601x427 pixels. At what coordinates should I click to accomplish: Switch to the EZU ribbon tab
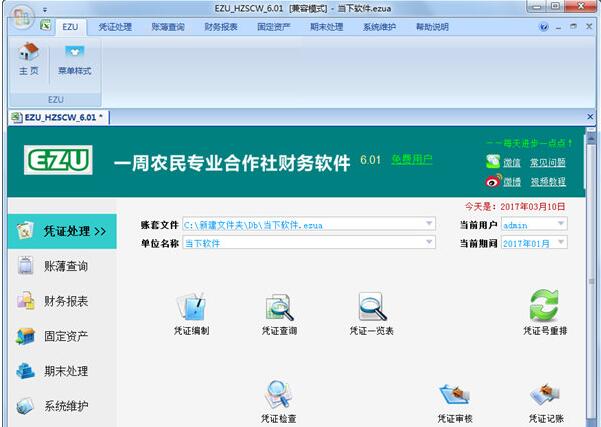pos(70,27)
